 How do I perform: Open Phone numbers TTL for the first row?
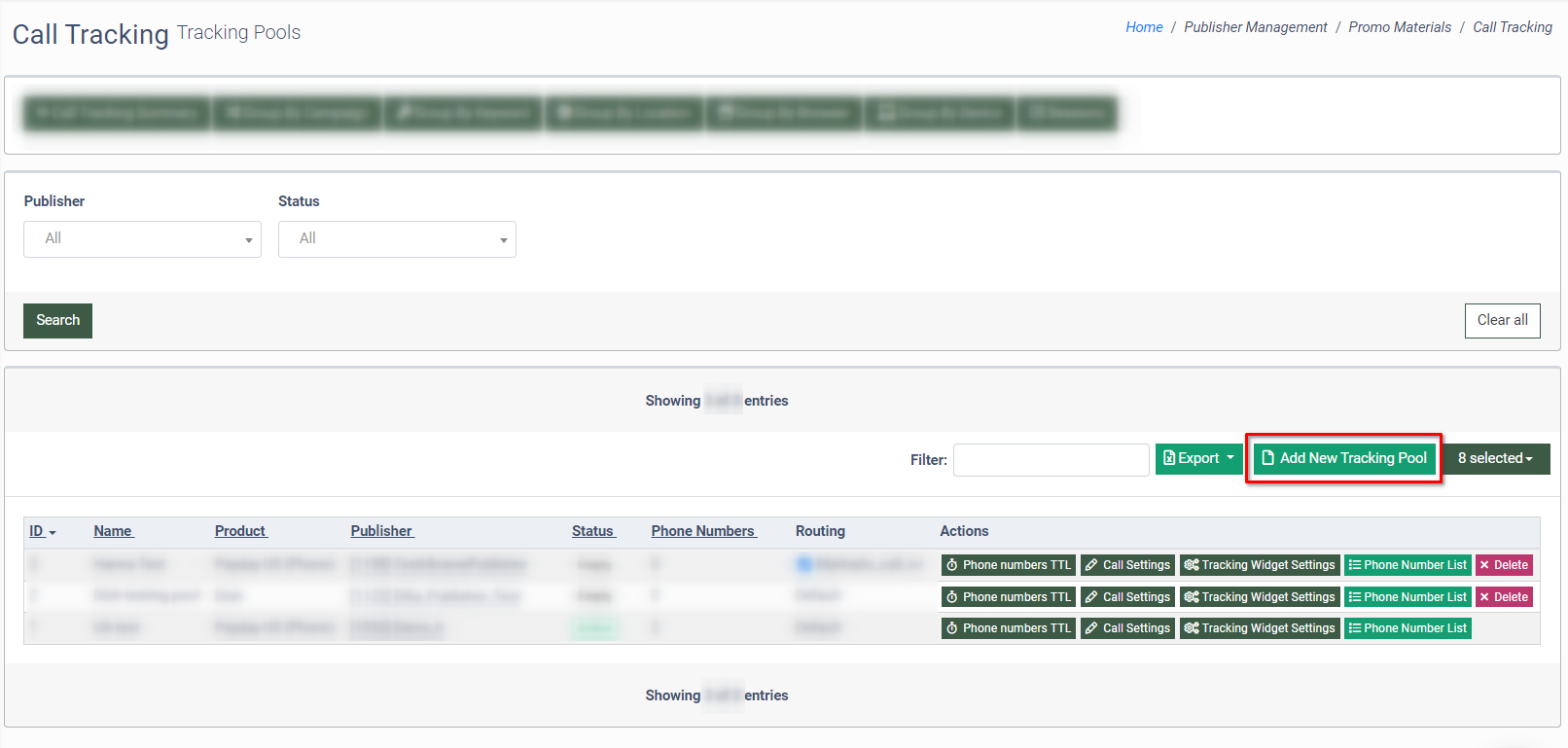(1008, 565)
